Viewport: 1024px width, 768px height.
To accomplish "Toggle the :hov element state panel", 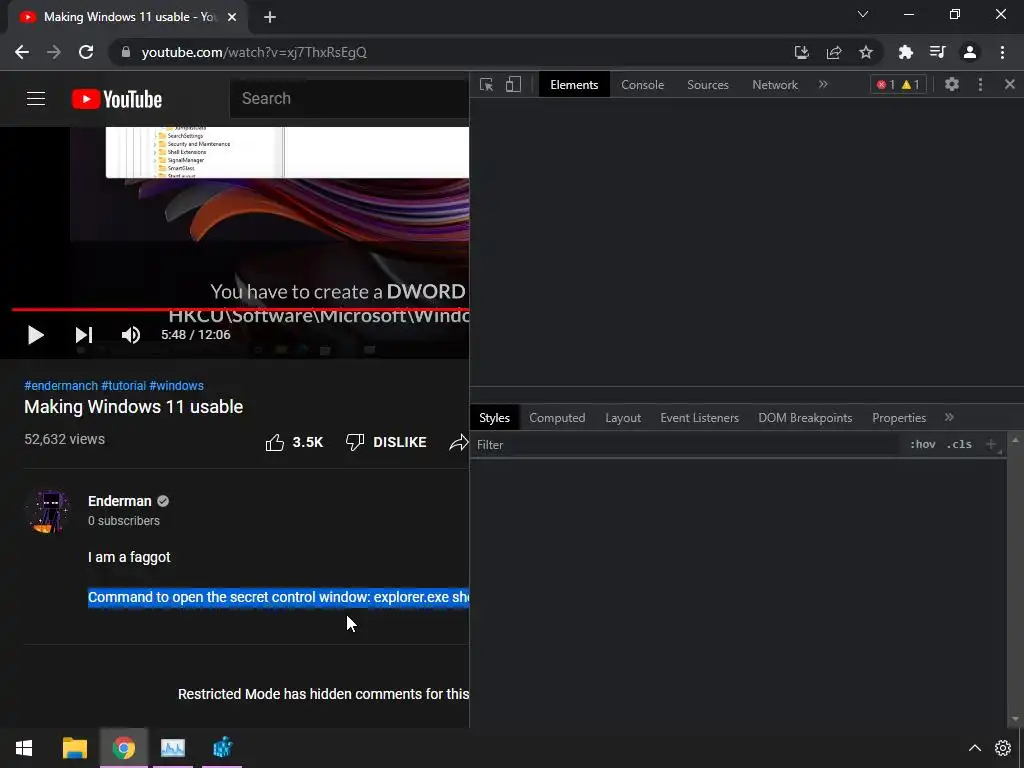I will (x=923, y=444).
